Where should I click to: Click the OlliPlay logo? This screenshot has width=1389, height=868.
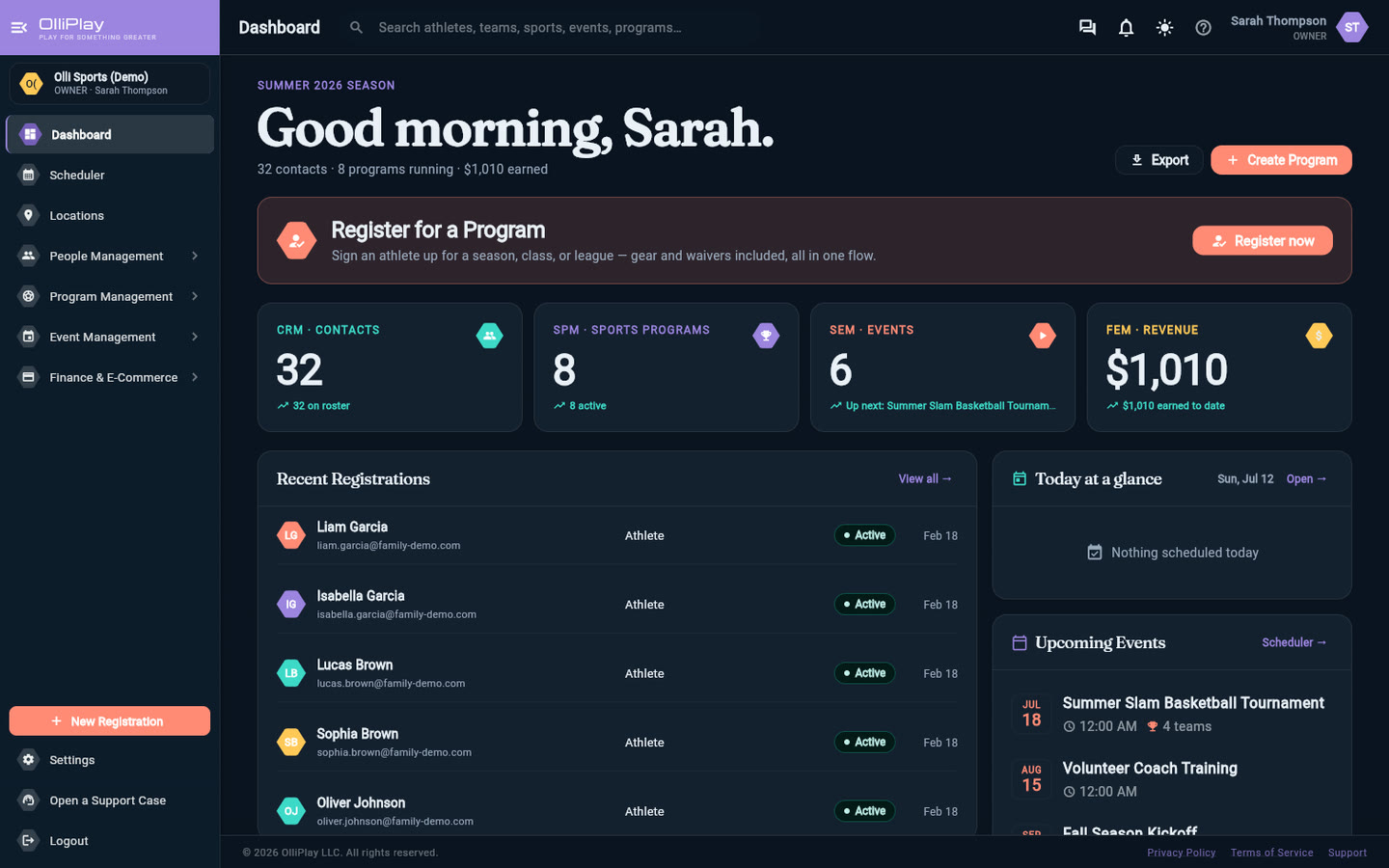click(x=96, y=28)
